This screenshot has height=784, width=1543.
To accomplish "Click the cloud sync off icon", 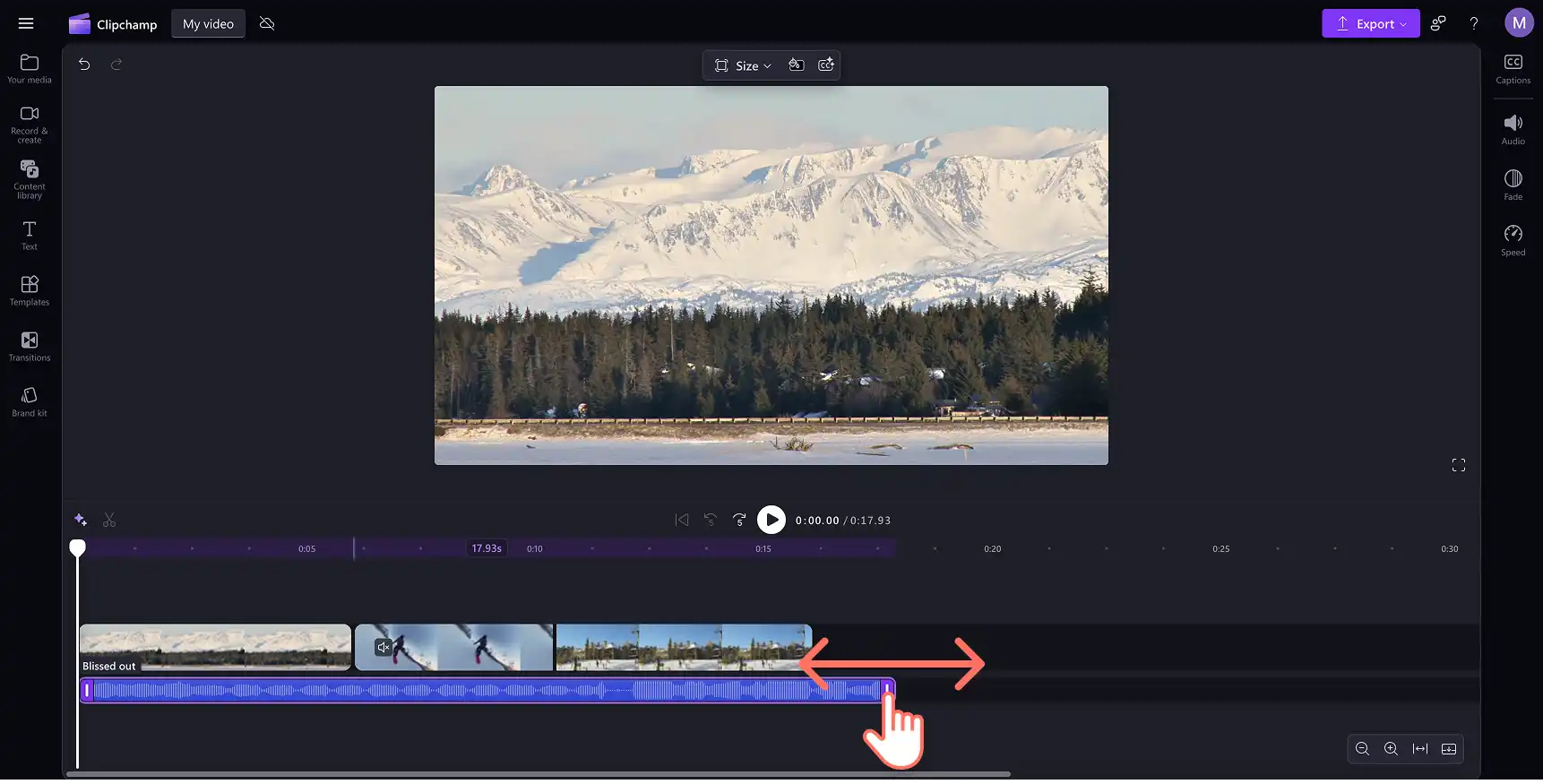I will pos(267,23).
